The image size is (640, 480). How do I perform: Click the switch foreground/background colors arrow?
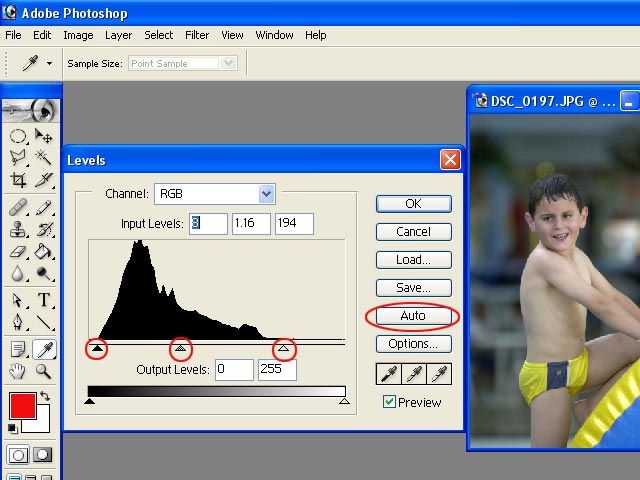45,396
